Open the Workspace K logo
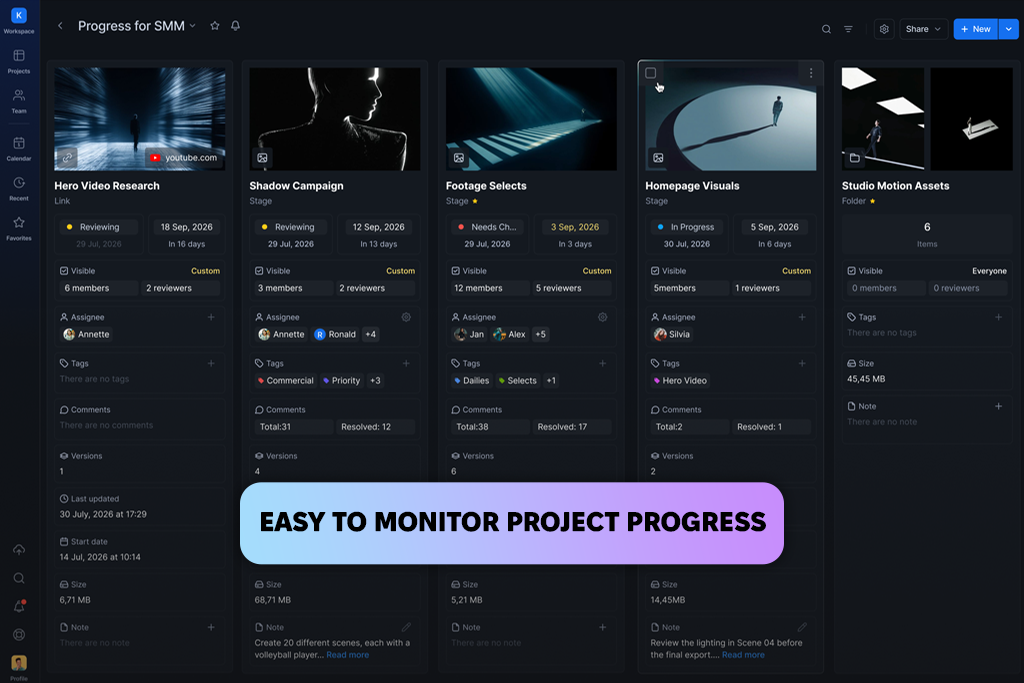The height and width of the screenshot is (683, 1024). [19, 15]
